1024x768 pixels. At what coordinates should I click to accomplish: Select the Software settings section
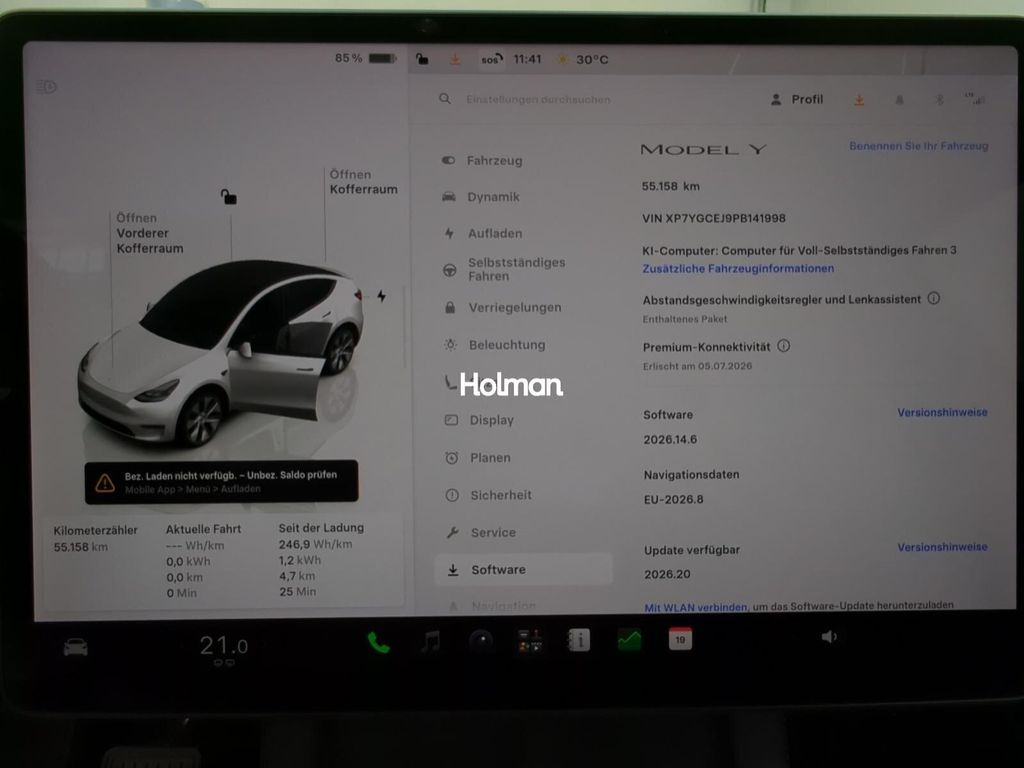[522, 569]
